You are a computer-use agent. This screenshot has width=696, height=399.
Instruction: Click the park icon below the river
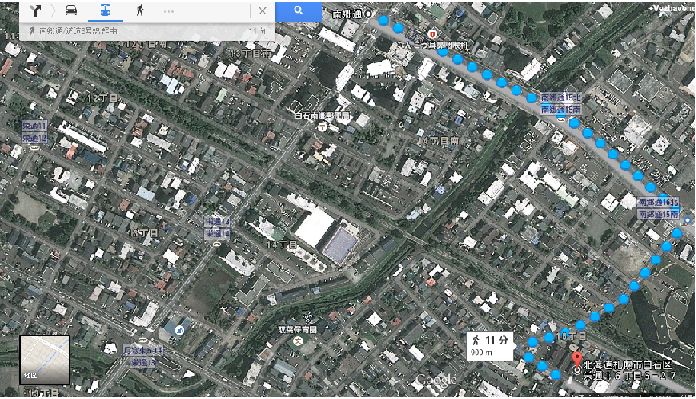point(298,341)
